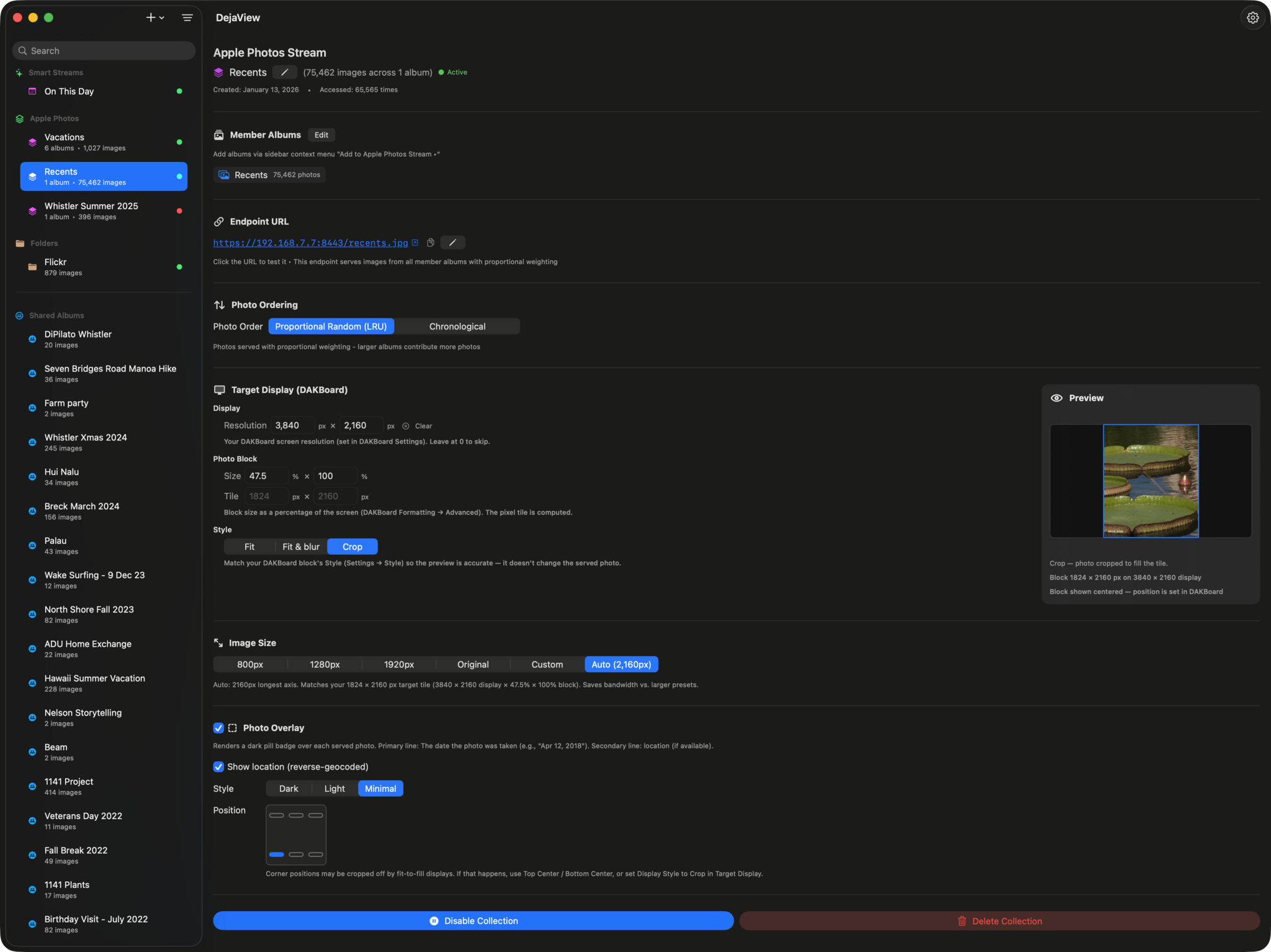Image resolution: width=1271 pixels, height=952 pixels.
Task: Switch photo order to Chronological
Action: pyautogui.click(x=457, y=326)
